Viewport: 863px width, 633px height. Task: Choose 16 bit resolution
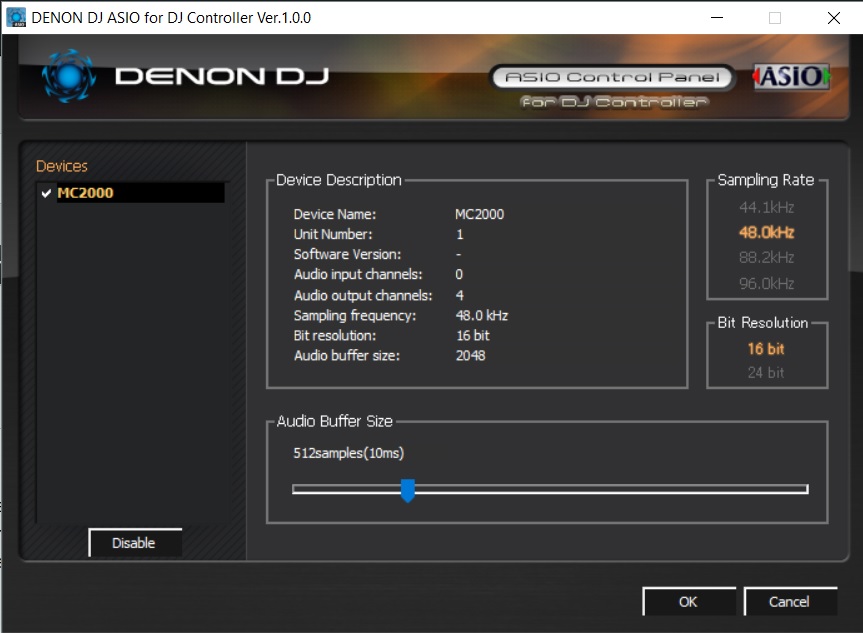pos(766,348)
